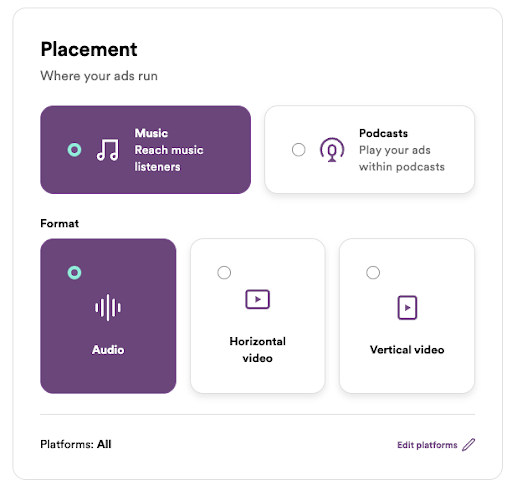
Task: Click 'Reach music listeners' description
Action: (169, 158)
